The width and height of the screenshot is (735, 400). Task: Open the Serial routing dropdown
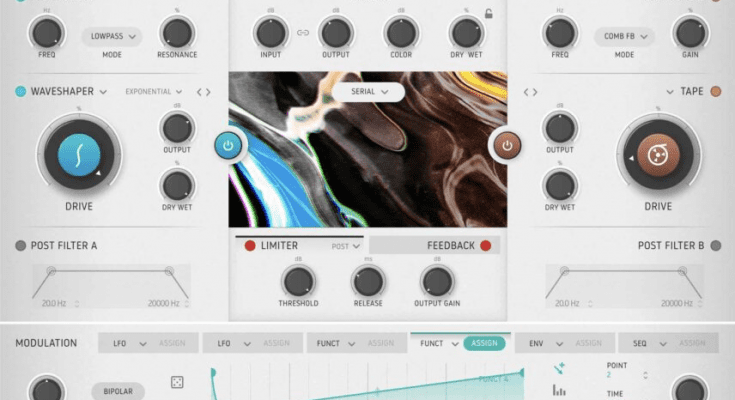click(x=368, y=92)
